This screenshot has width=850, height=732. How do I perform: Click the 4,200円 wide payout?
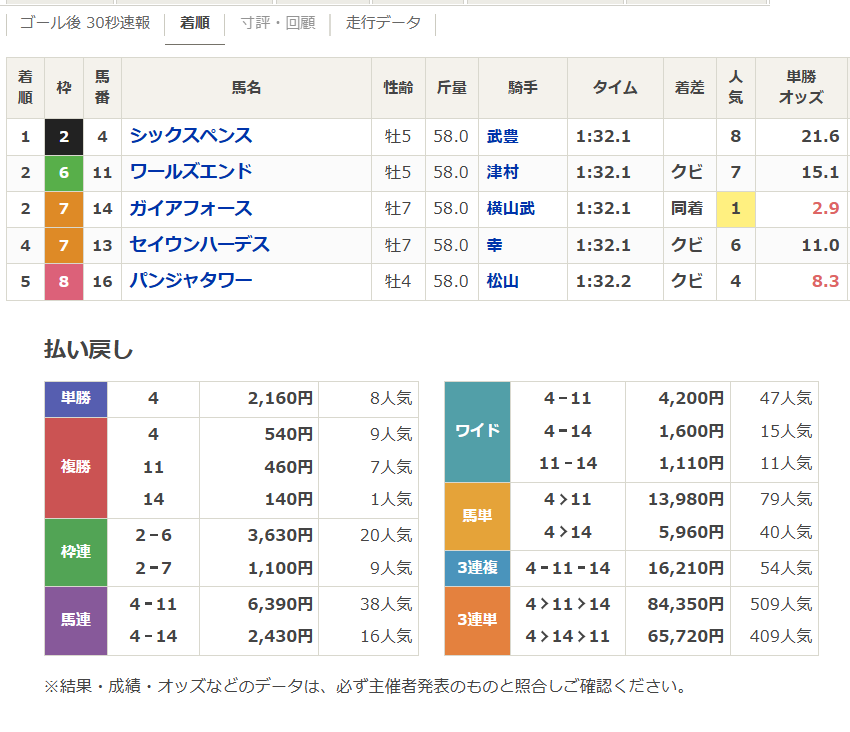(691, 399)
